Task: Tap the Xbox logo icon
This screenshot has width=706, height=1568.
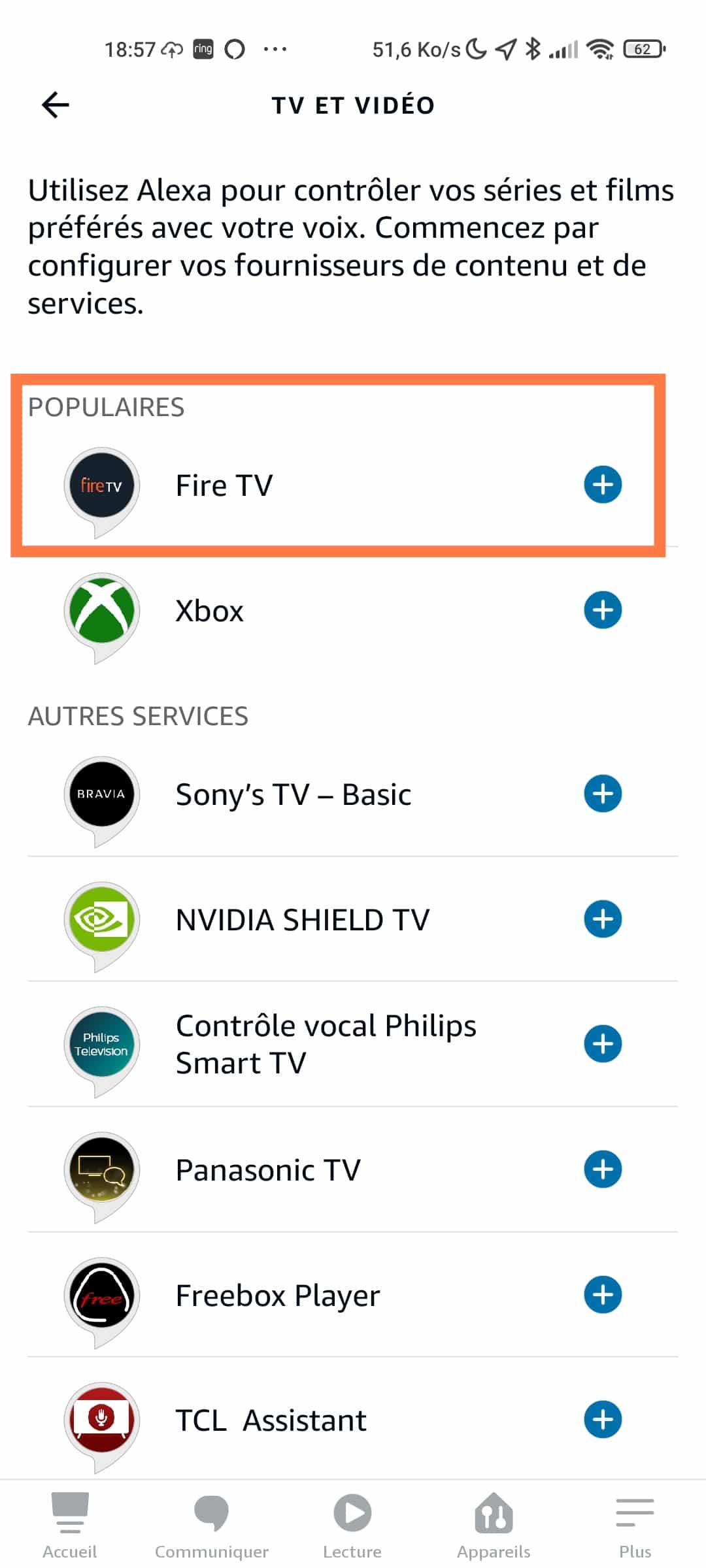Action: (101, 612)
